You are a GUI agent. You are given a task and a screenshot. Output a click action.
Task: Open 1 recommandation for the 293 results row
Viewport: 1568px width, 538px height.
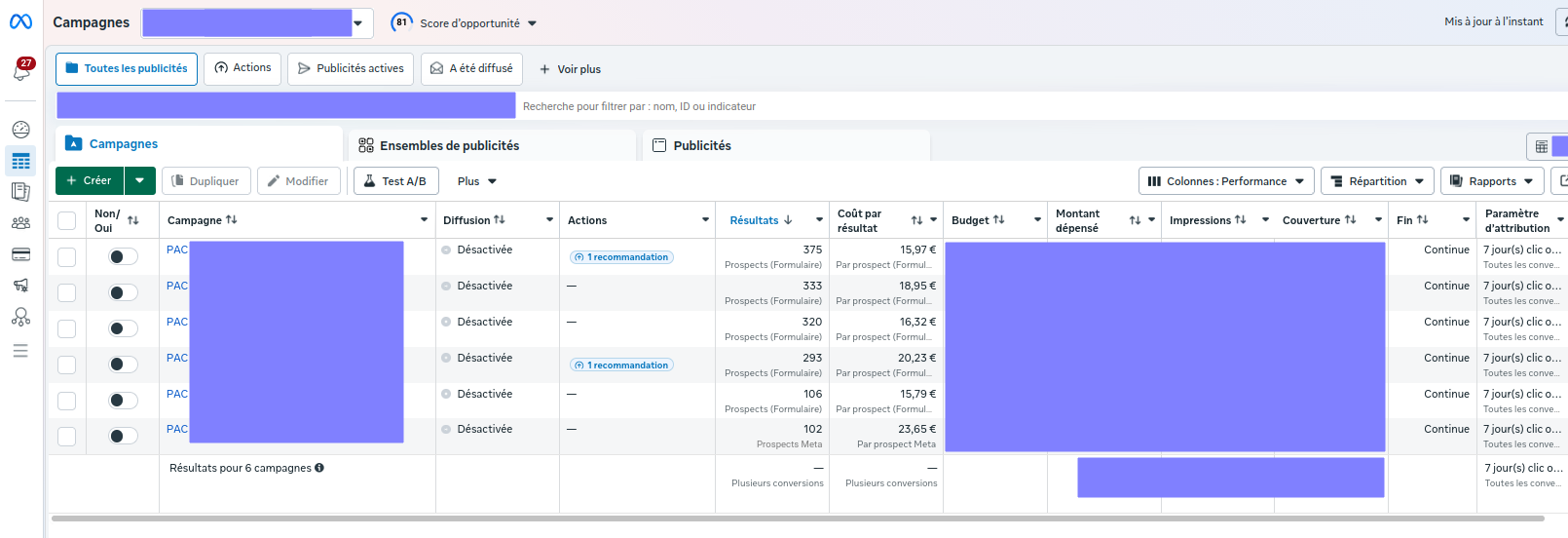click(x=621, y=365)
